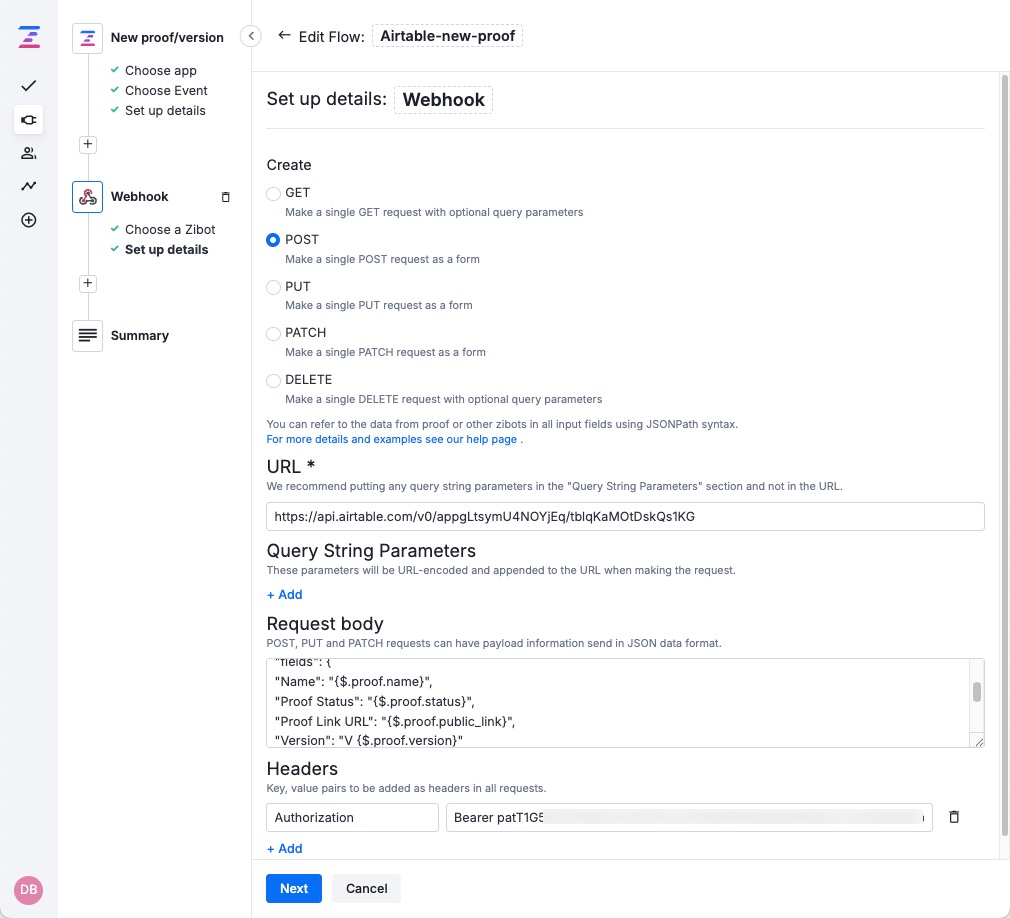The height and width of the screenshot is (918, 1010).
Task: Open the contacts people icon in sidebar
Action: (28, 153)
